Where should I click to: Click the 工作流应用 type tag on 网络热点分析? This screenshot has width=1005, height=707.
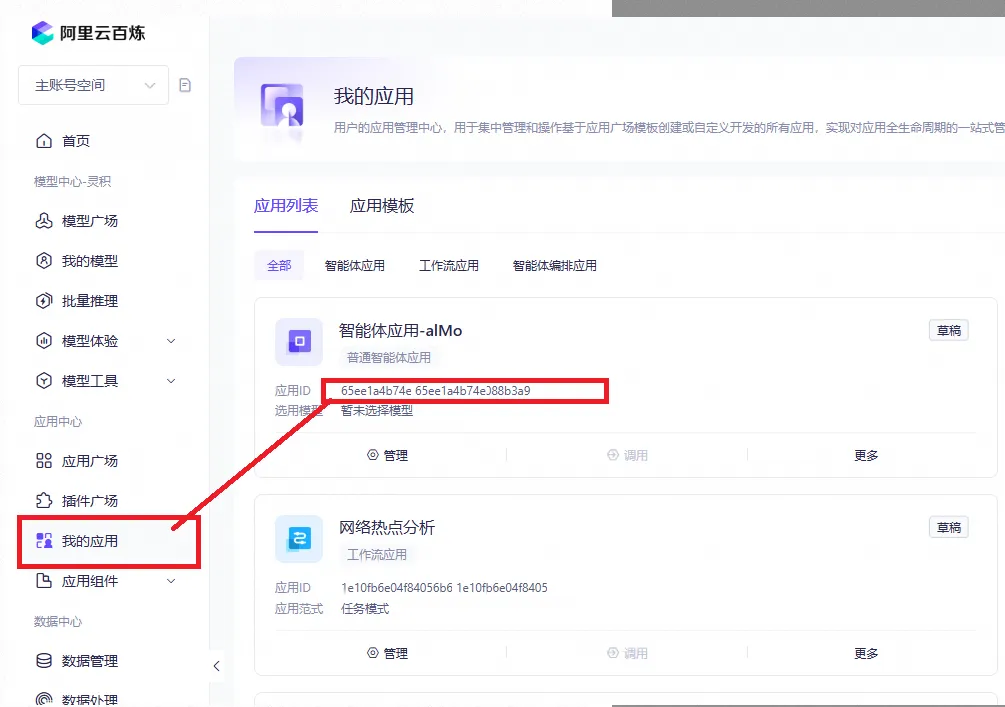pos(377,555)
